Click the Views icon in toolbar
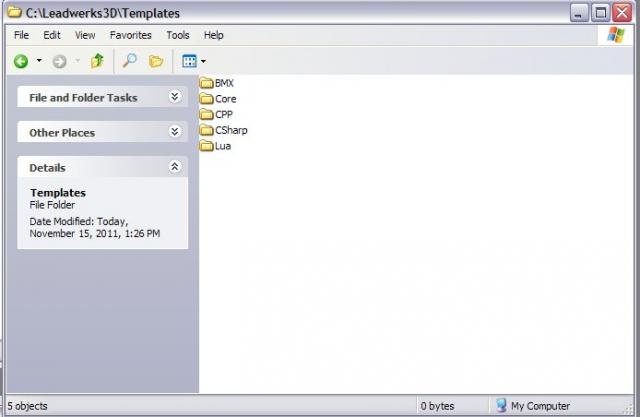The image size is (640, 417). pyautogui.click(x=189, y=61)
